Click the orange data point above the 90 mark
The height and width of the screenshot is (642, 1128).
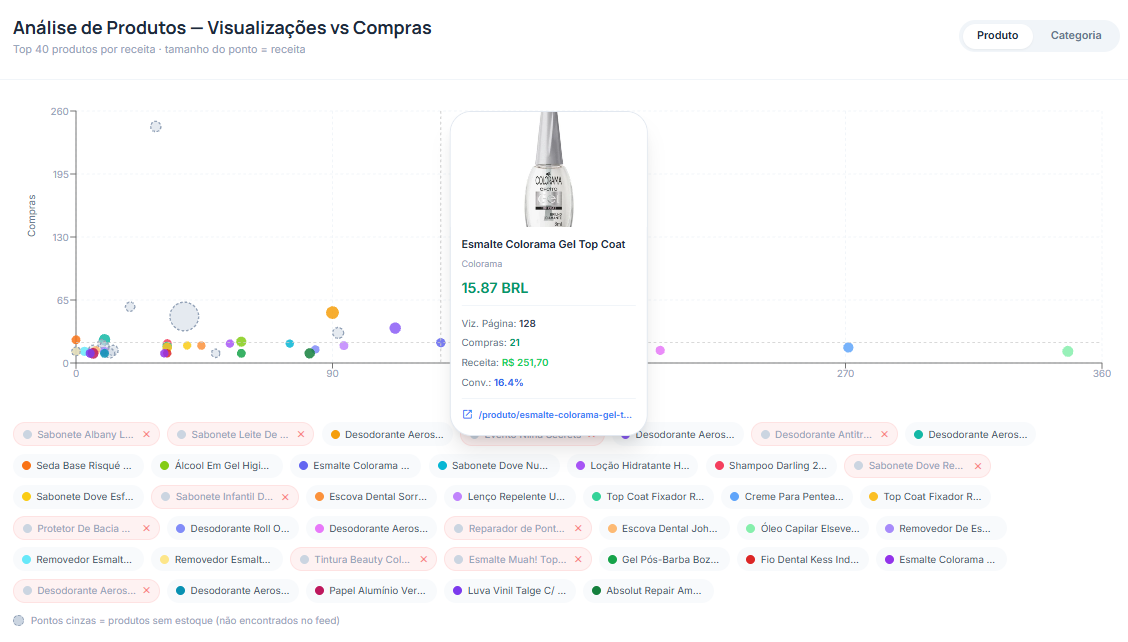pos(332,312)
